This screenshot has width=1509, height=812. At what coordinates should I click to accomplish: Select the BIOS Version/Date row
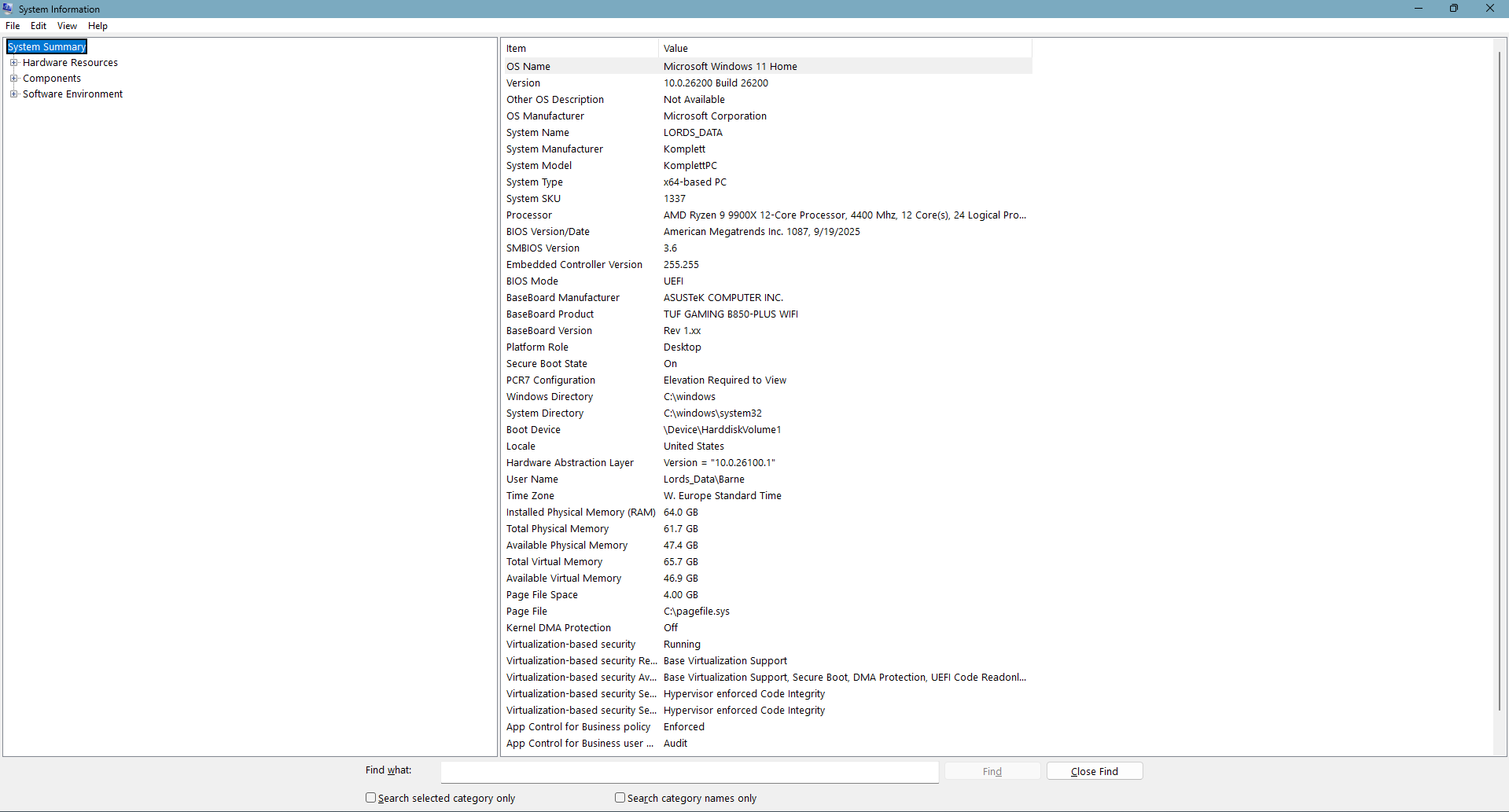click(768, 232)
